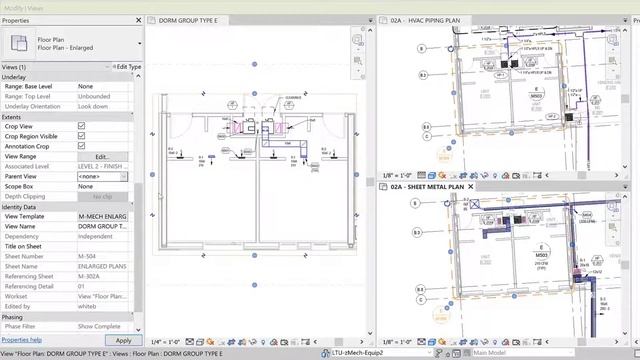Click the Properties panel vertical scrollbar
Viewport: 640px width, 360px height.
point(138,247)
